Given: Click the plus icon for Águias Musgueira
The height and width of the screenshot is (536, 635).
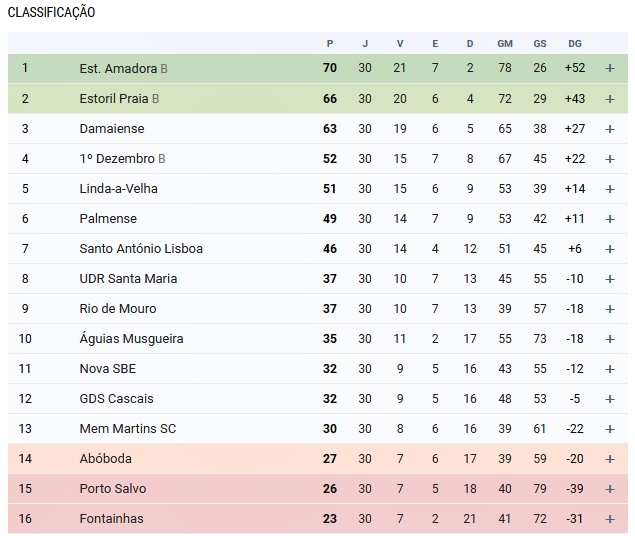Looking at the screenshot, I should tap(610, 339).
